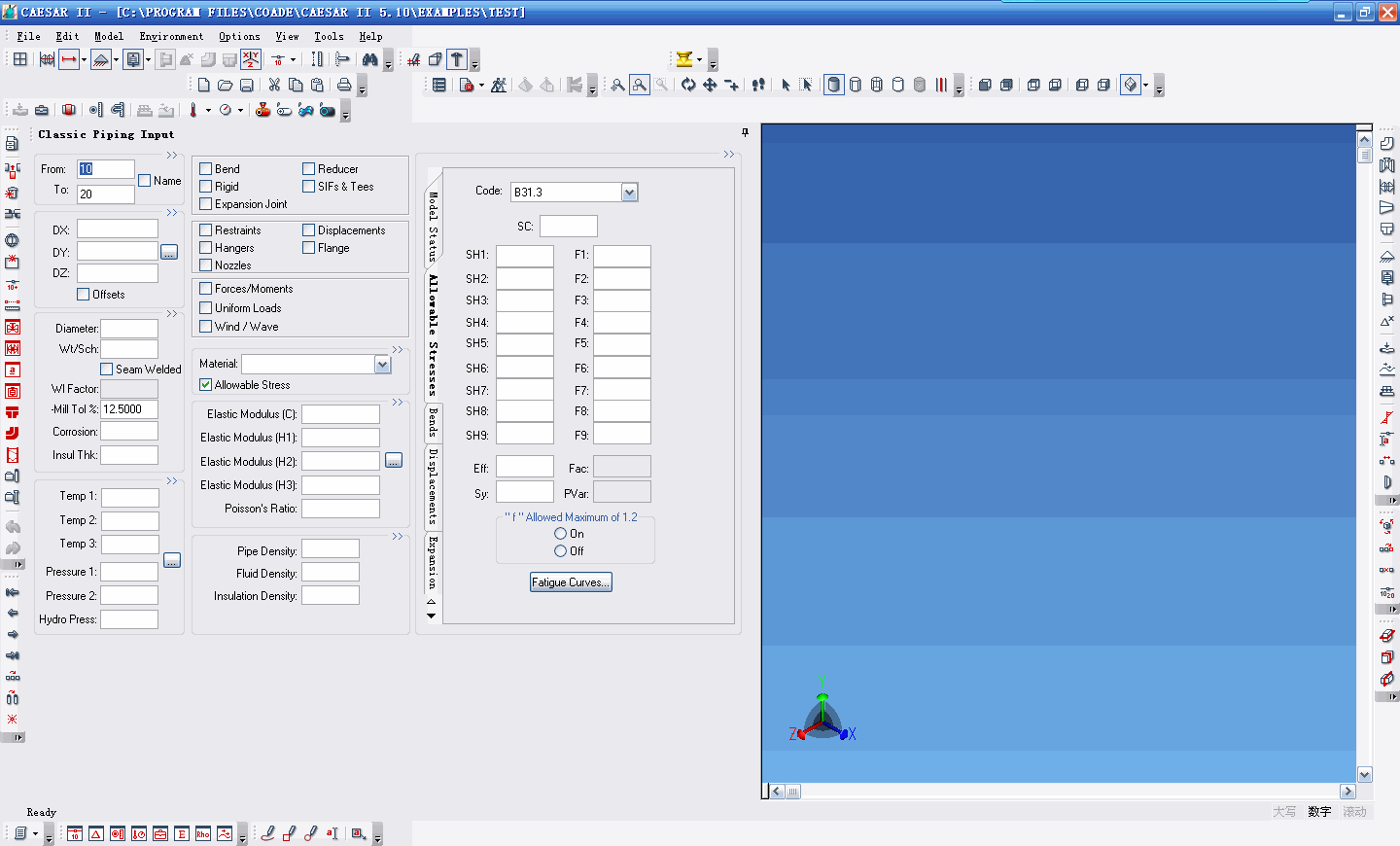The image size is (1400, 846).
Task: Uncheck the Allowable Stress checkbox
Action: pyautogui.click(x=206, y=385)
